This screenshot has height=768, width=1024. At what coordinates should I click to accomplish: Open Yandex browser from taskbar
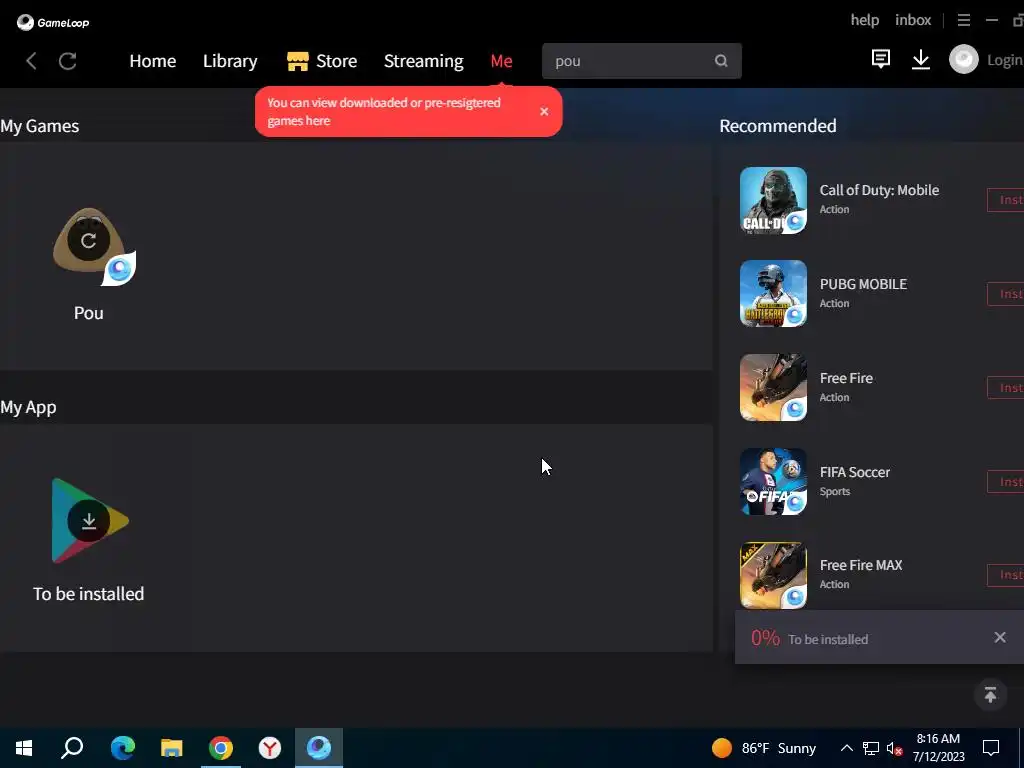coord(270,748)
